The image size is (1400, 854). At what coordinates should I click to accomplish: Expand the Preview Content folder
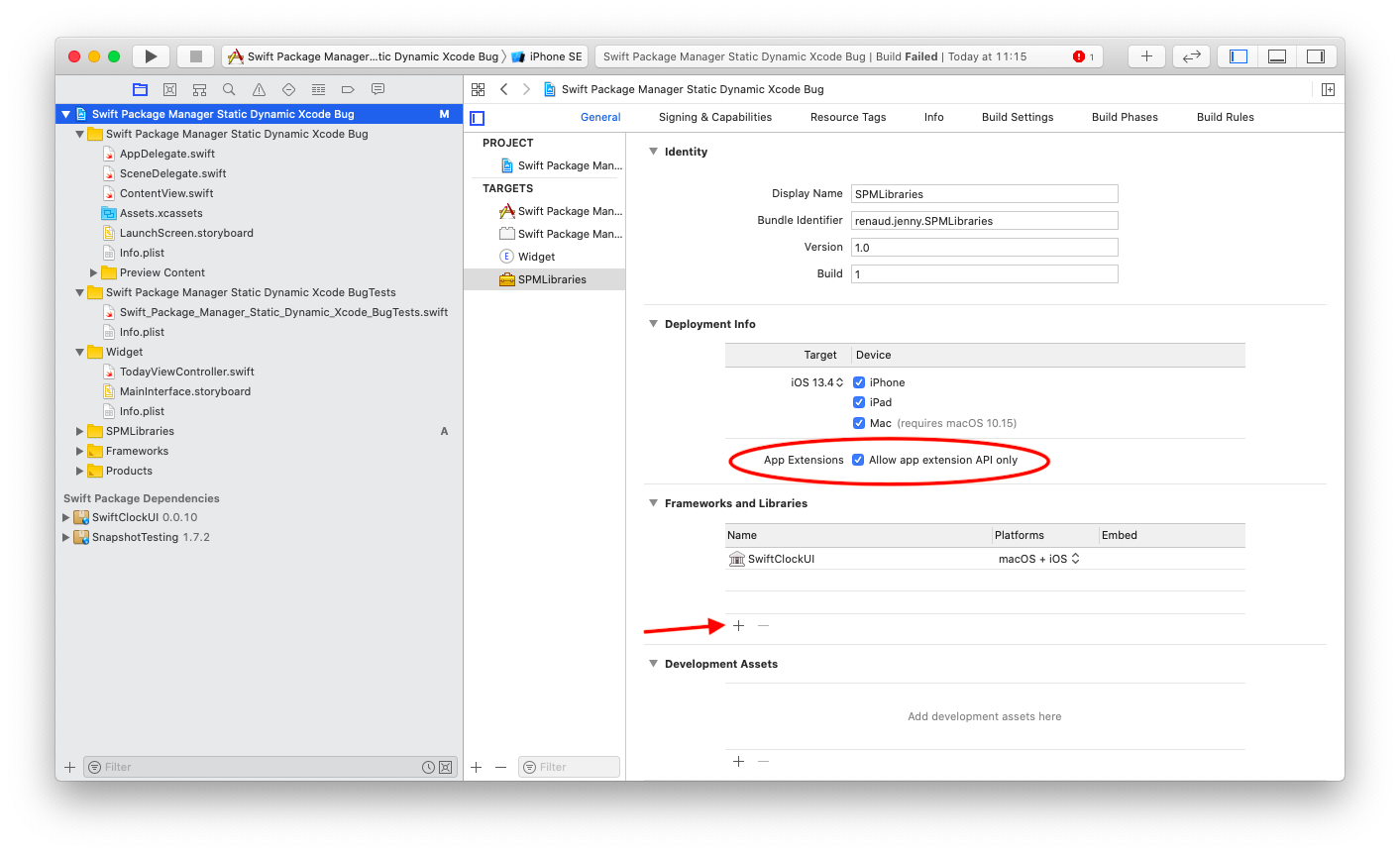94,272
